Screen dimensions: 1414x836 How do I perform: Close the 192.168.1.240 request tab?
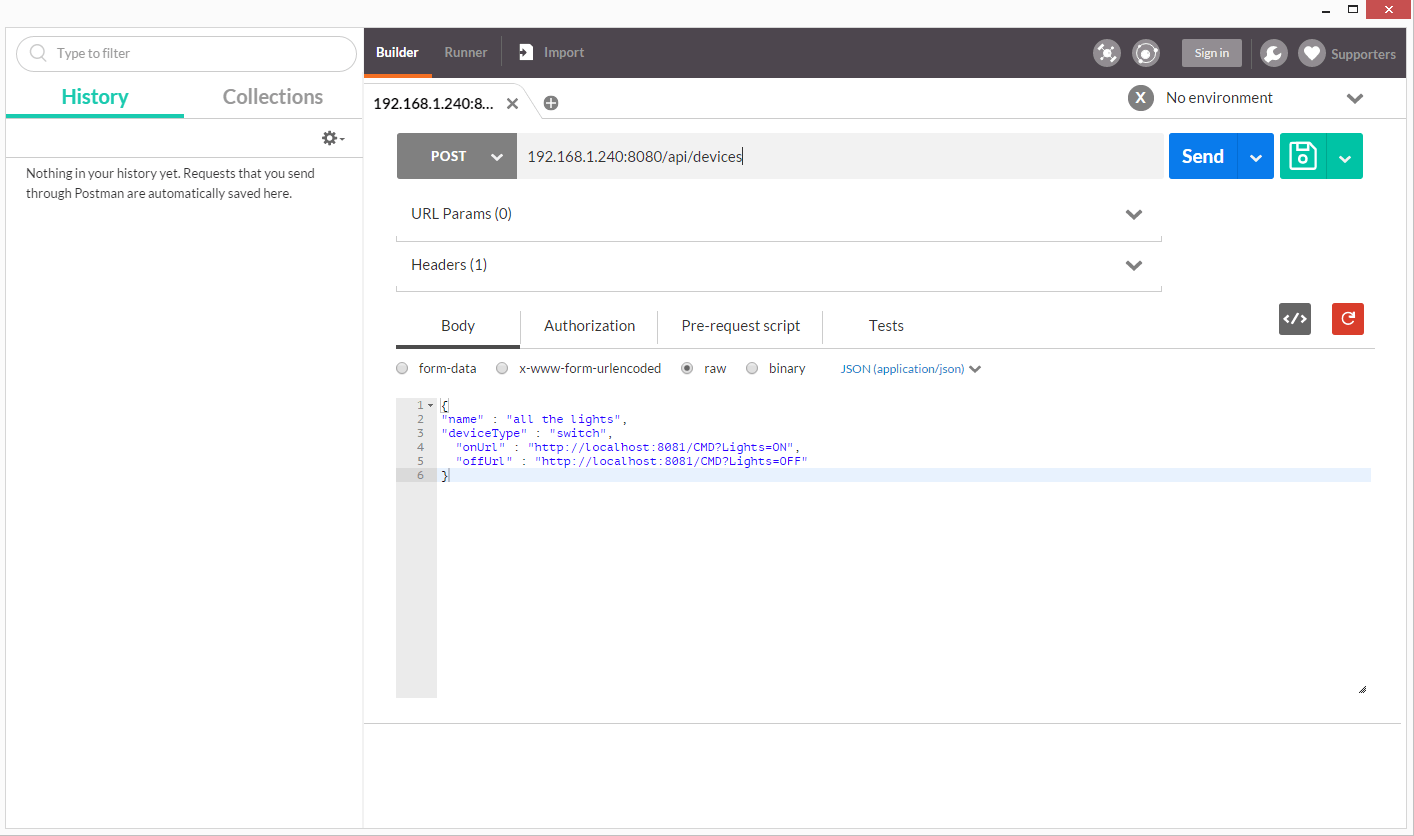point(513,103)
